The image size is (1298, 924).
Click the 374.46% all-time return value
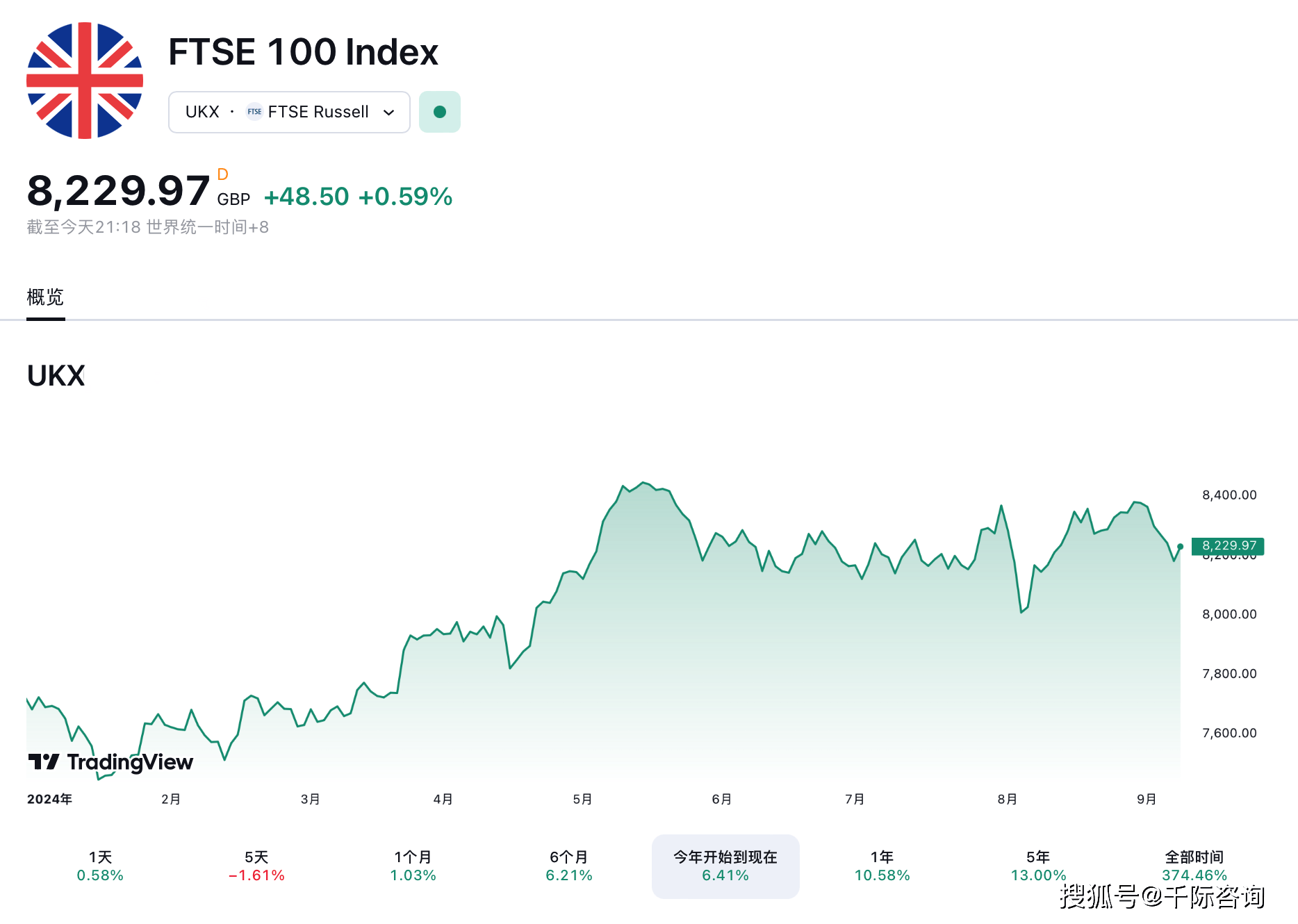pos(1194,875)
